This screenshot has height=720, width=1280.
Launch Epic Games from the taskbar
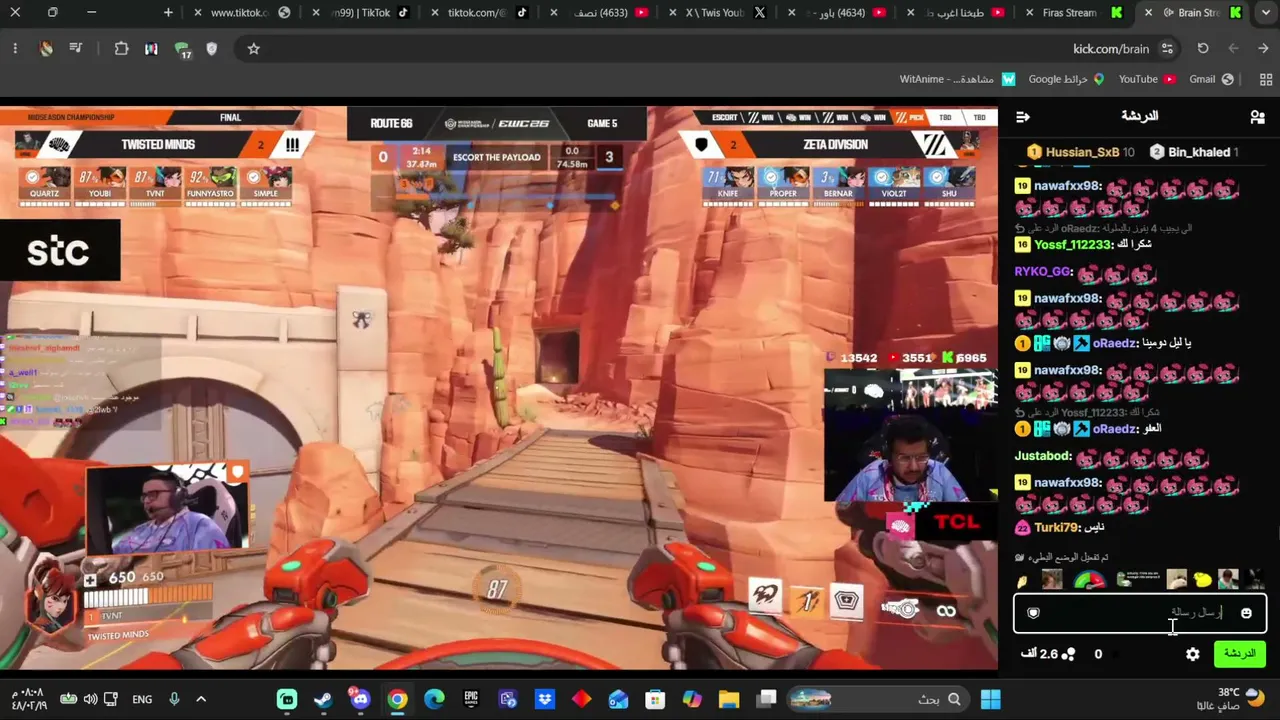pyautogui.click(x=471, y=699)
